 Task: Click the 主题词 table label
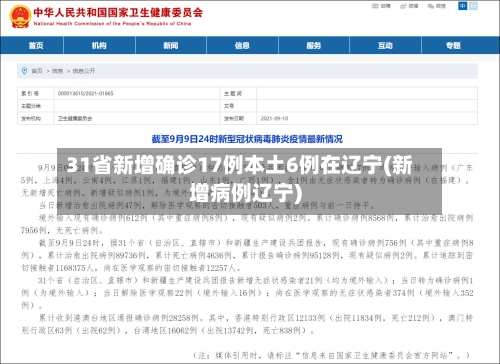(x=233, y=94)
